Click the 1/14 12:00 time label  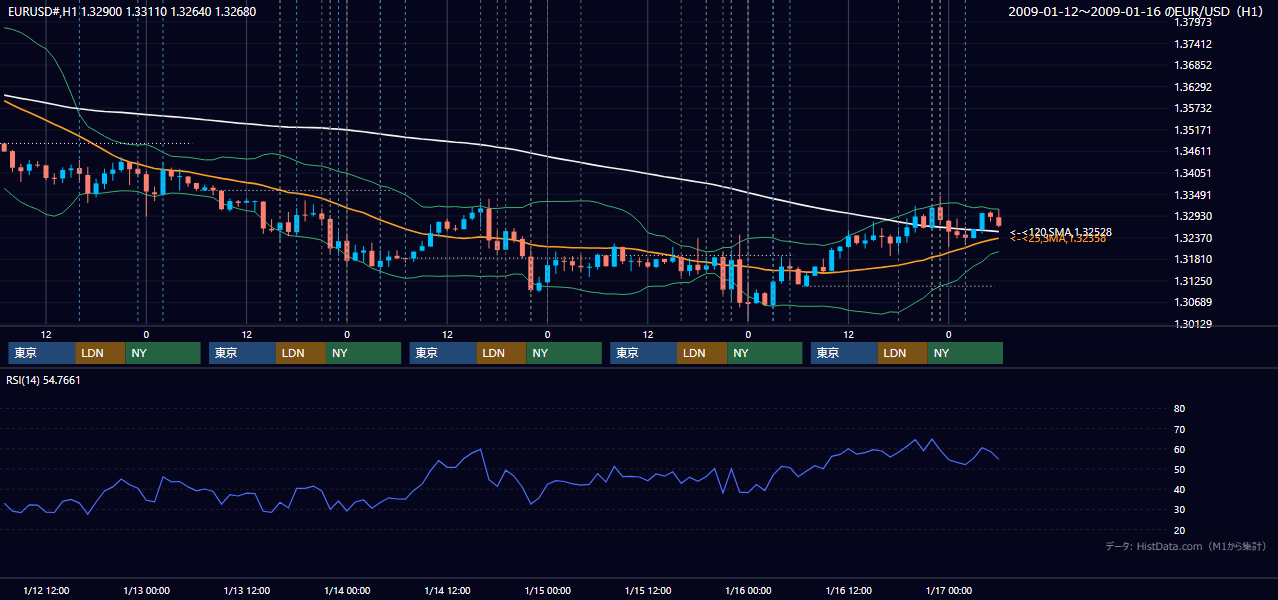[x=447, y=591]
